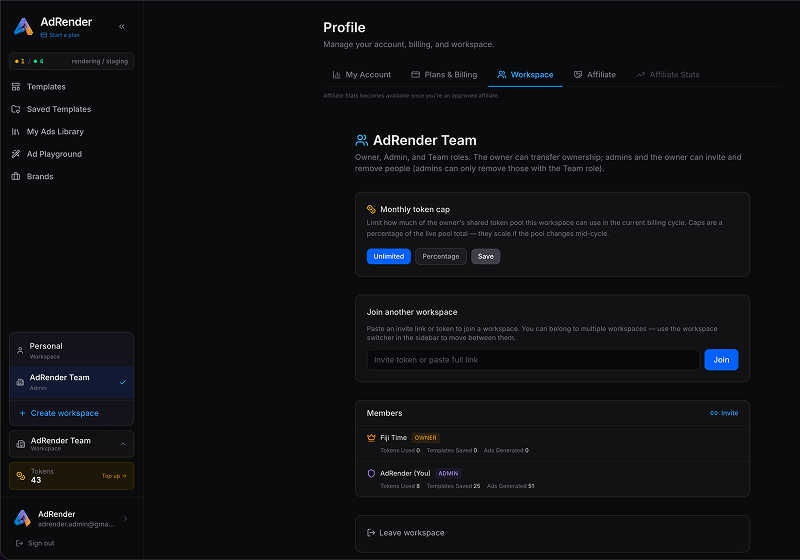
Task: Click the AdRender Team heading icon
Action: click(x=362, y=140)
